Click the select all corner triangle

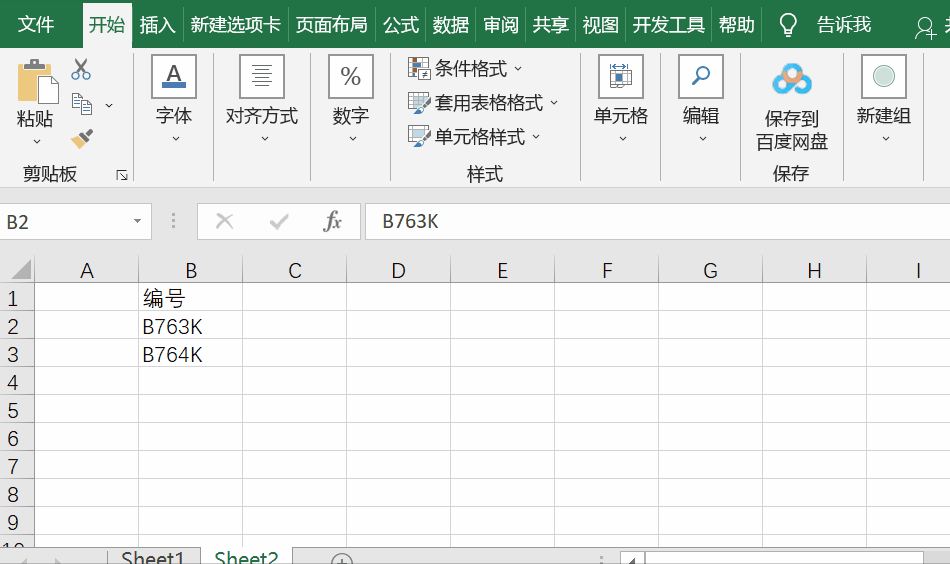coord(20,269)
